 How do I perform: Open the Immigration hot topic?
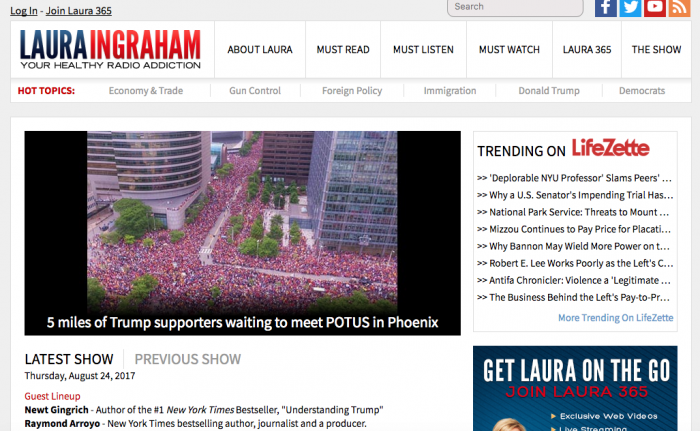click(x=450, y=91)
